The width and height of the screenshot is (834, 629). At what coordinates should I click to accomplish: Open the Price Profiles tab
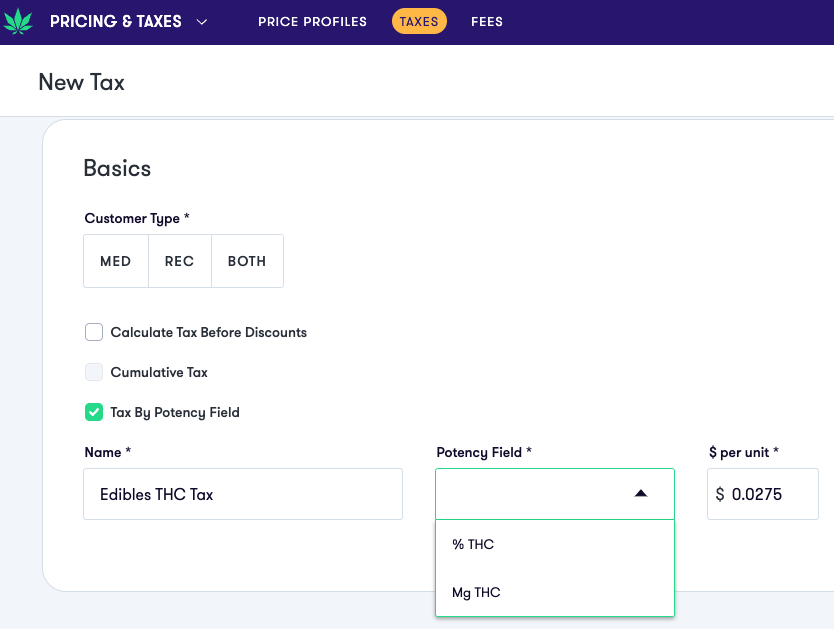click(x=312, y=22)
